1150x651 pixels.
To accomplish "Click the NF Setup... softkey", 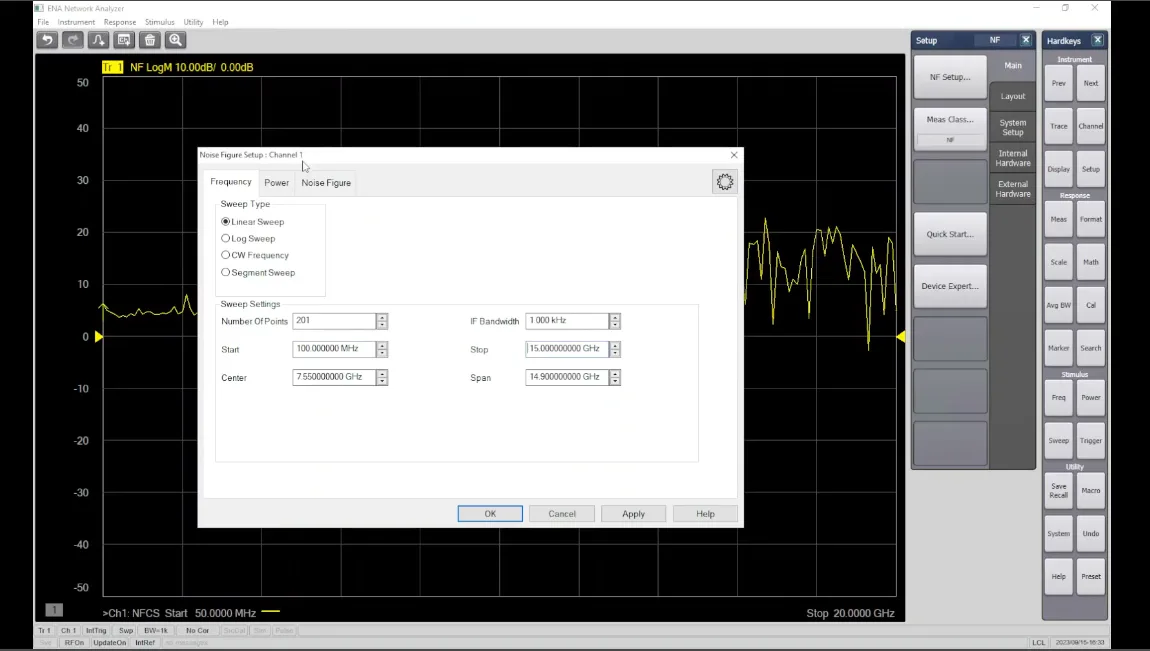I will (x=950, y=77).
